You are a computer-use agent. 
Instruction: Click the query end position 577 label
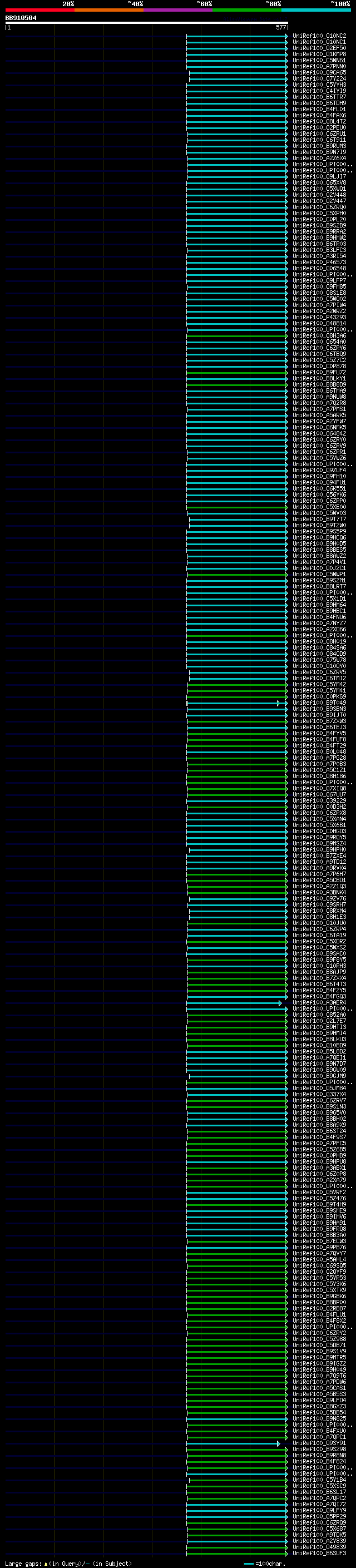[x=280, y=27]
